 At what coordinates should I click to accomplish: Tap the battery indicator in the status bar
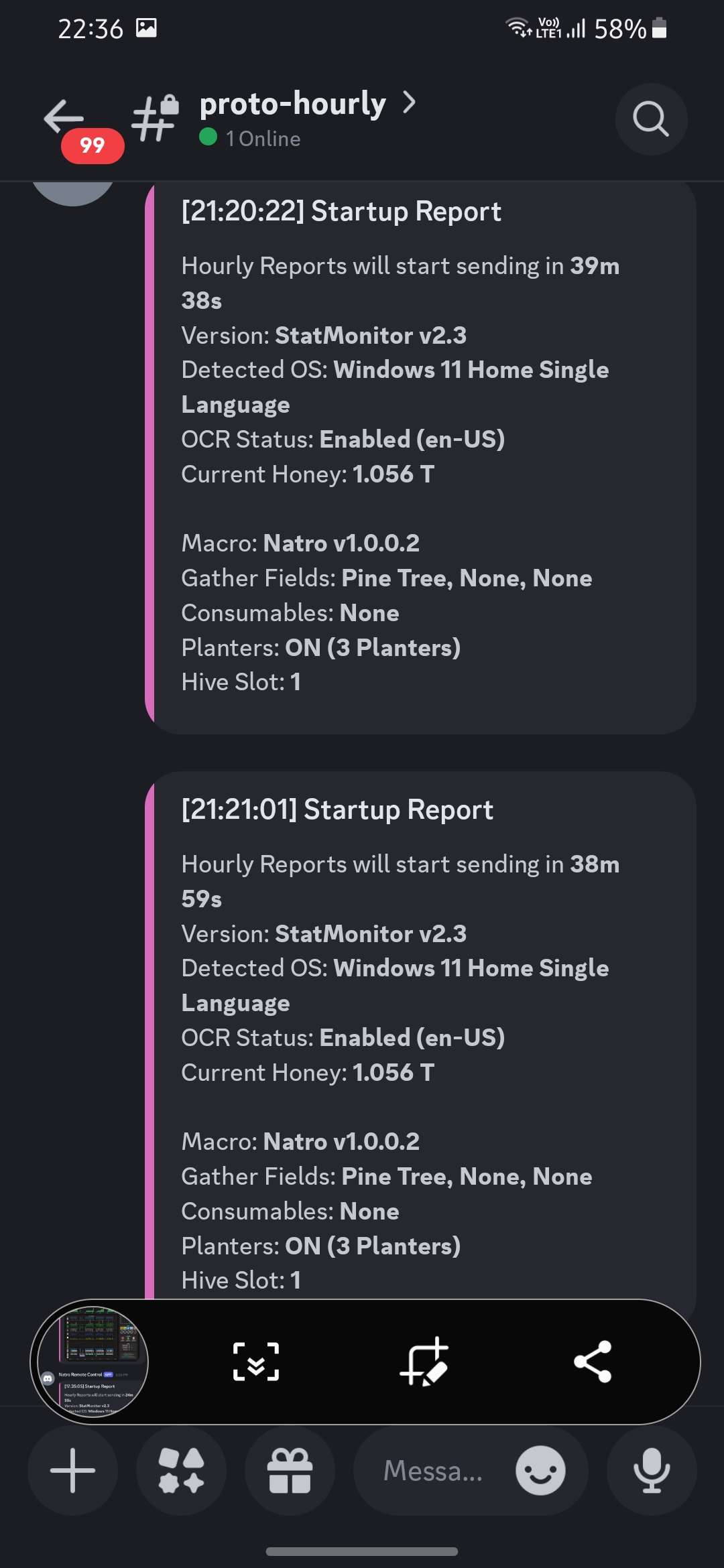click(x=658, y=28)
